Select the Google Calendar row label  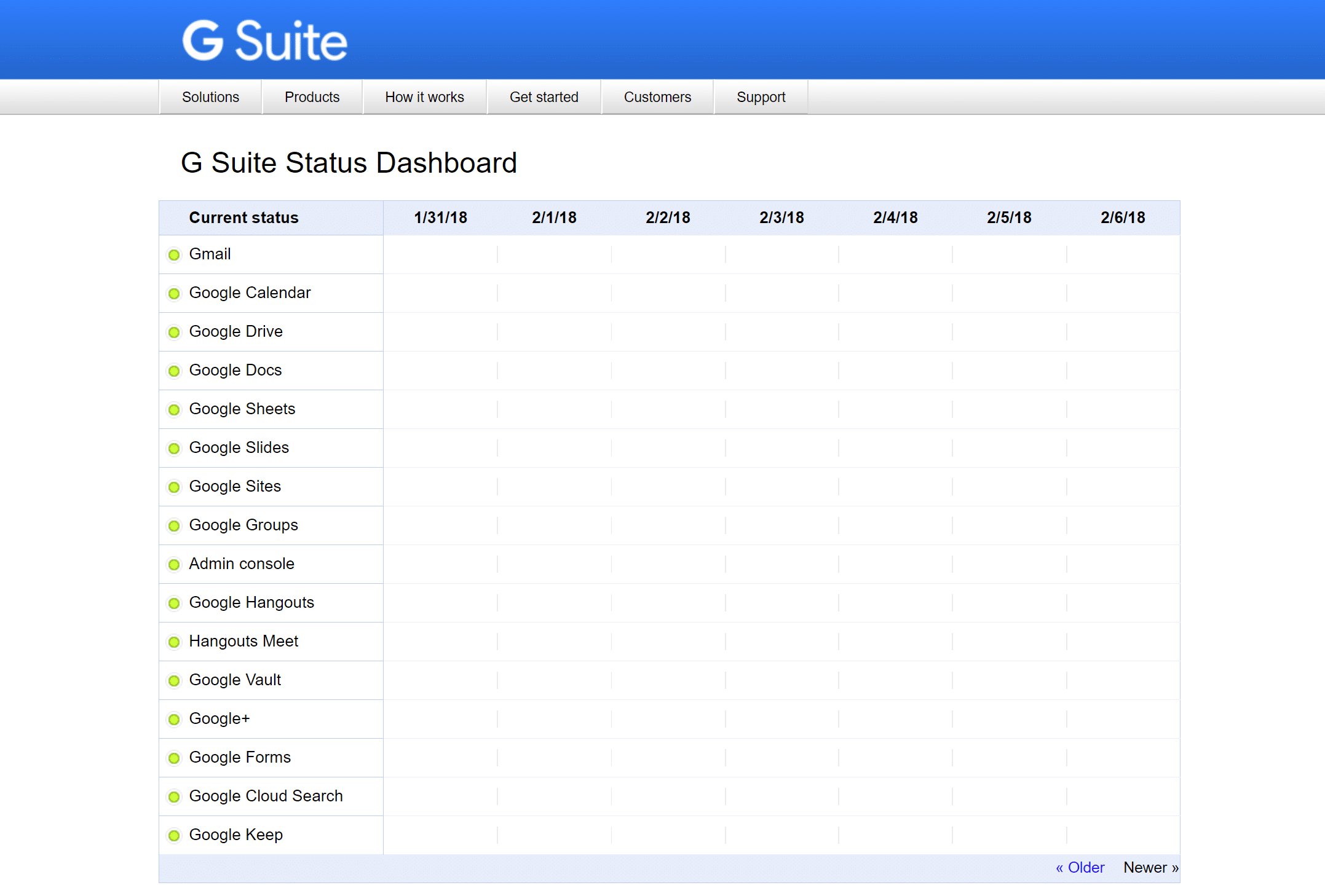pyautogui.click(x=250, y=293)
